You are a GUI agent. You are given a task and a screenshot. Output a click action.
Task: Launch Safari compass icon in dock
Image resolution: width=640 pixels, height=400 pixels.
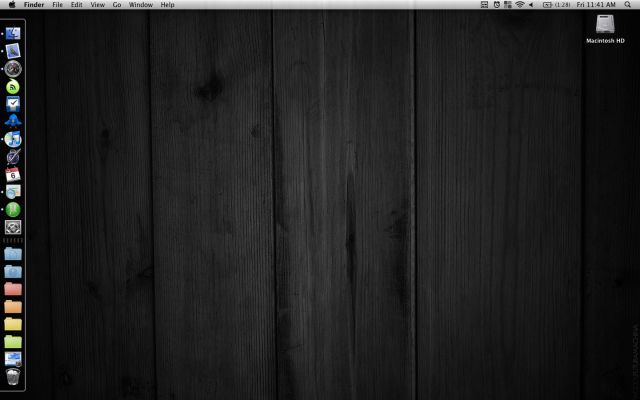point(13,68)
